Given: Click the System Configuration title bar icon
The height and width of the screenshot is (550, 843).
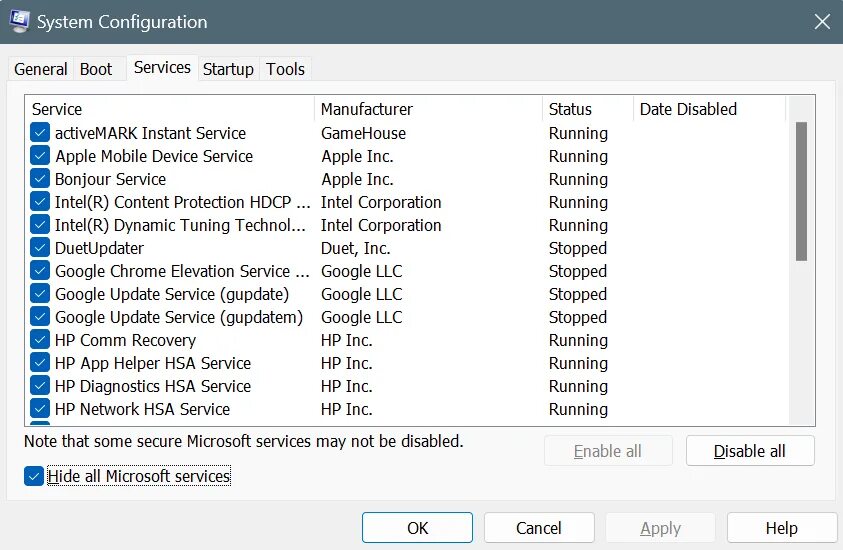Looking at the screenshot, I should click(x=19, y=21).
